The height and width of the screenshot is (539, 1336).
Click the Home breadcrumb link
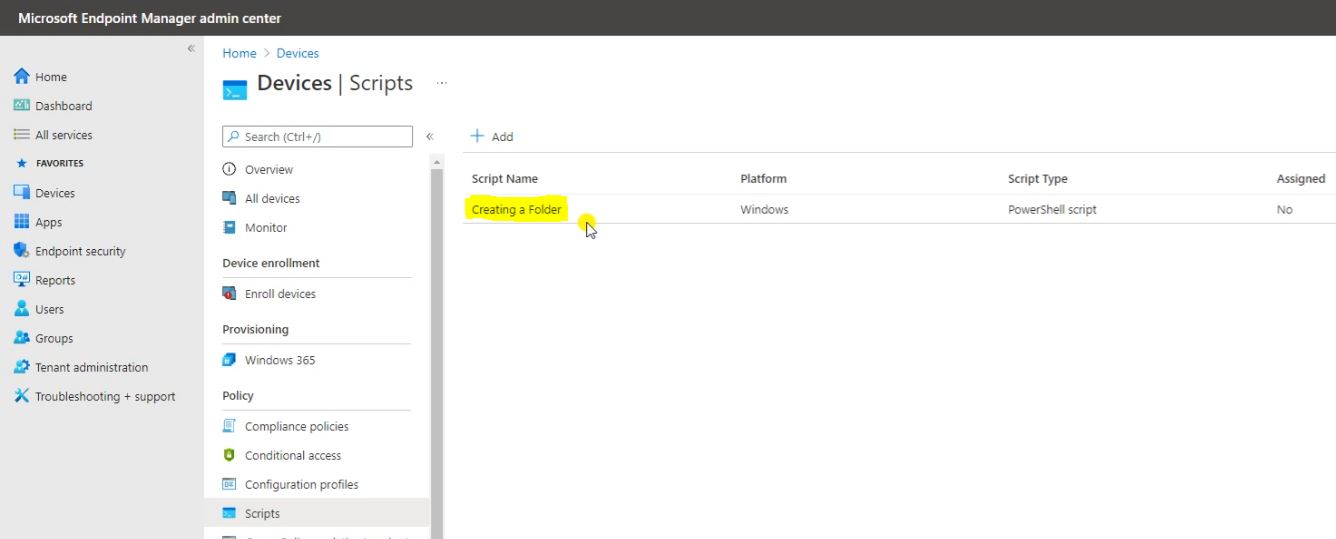(x=239, y=53)
